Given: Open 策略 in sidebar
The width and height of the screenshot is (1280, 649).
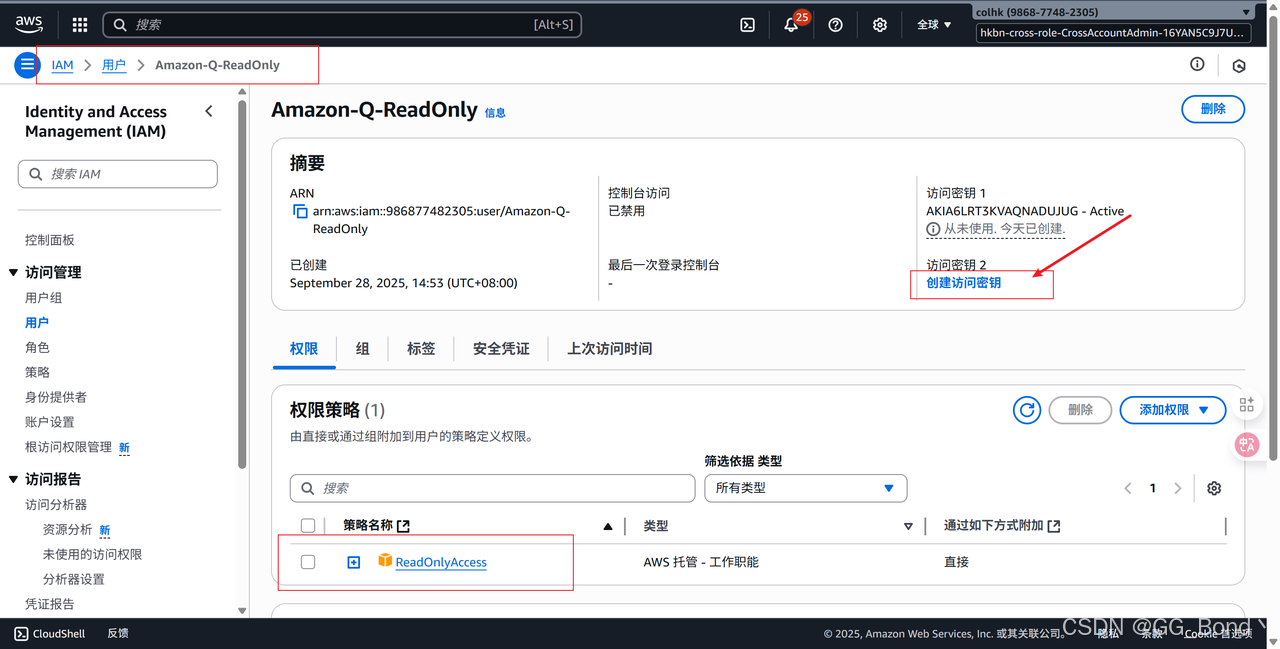Looking at the screenshot, I should [x=37, y=372].
